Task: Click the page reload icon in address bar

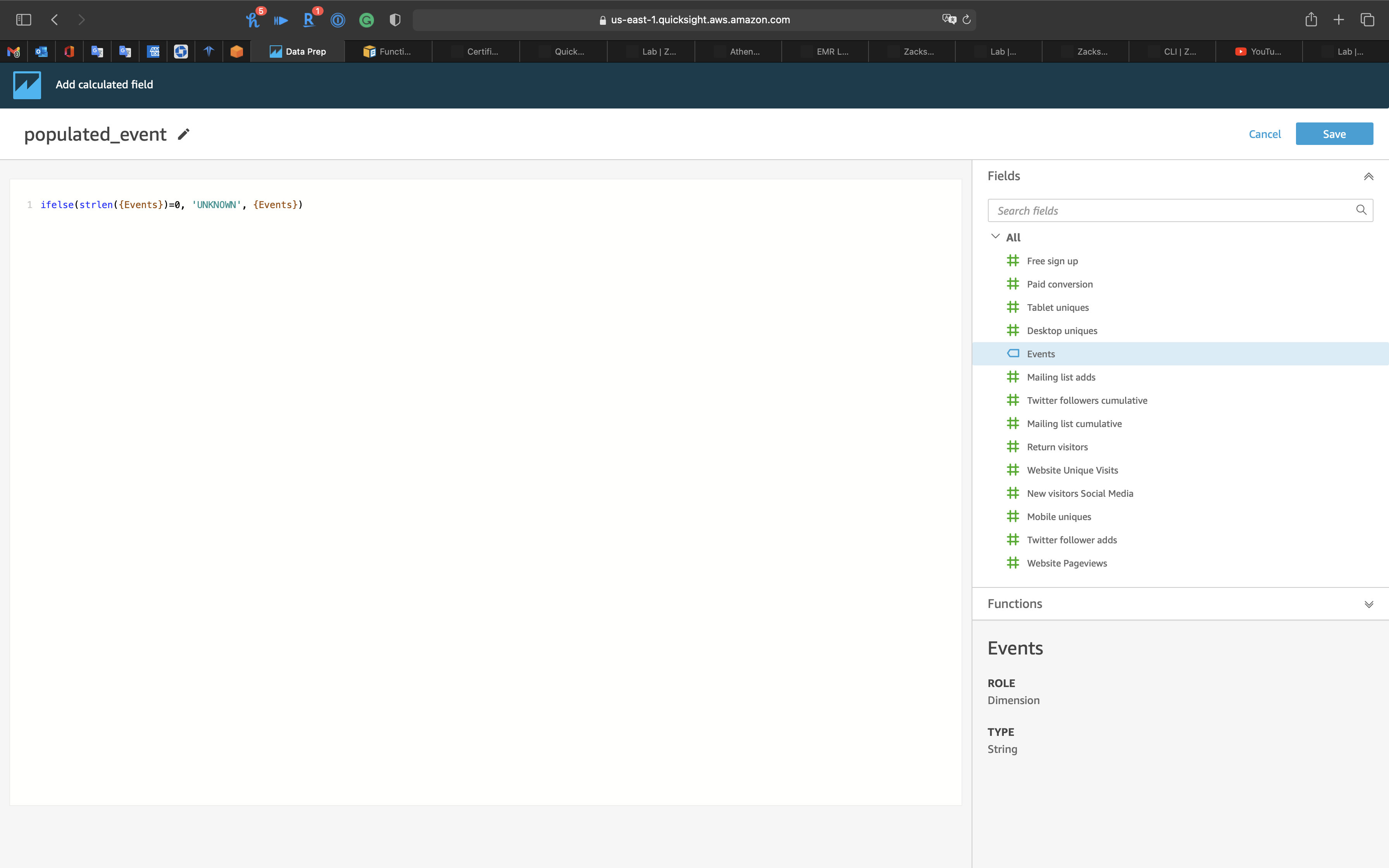Action: (967, 20)
